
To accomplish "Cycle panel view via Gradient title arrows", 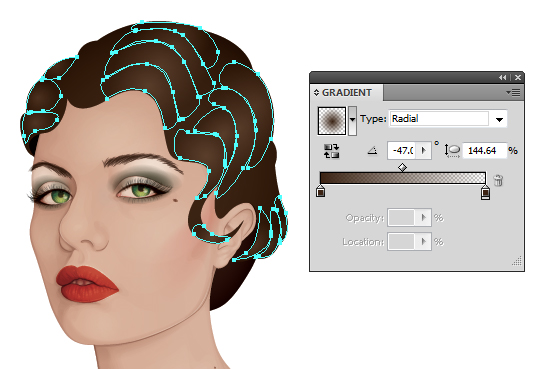I will pos(316,93).
